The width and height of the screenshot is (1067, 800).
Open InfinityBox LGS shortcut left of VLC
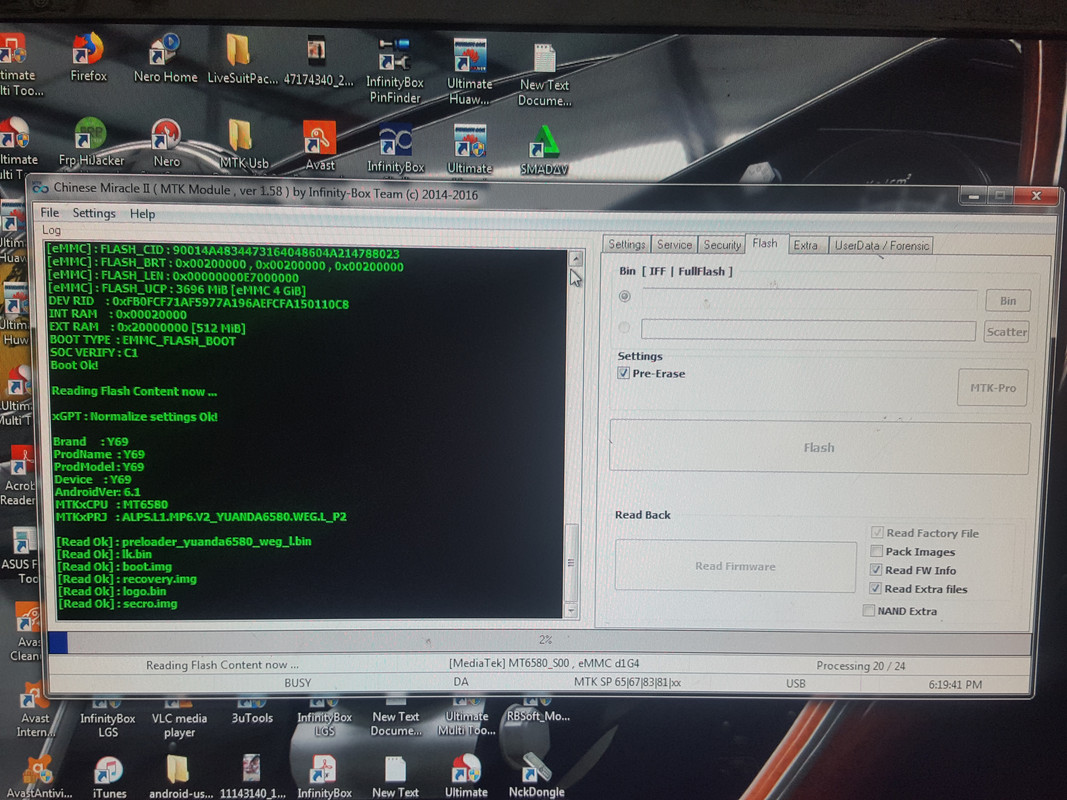(107, 718)
